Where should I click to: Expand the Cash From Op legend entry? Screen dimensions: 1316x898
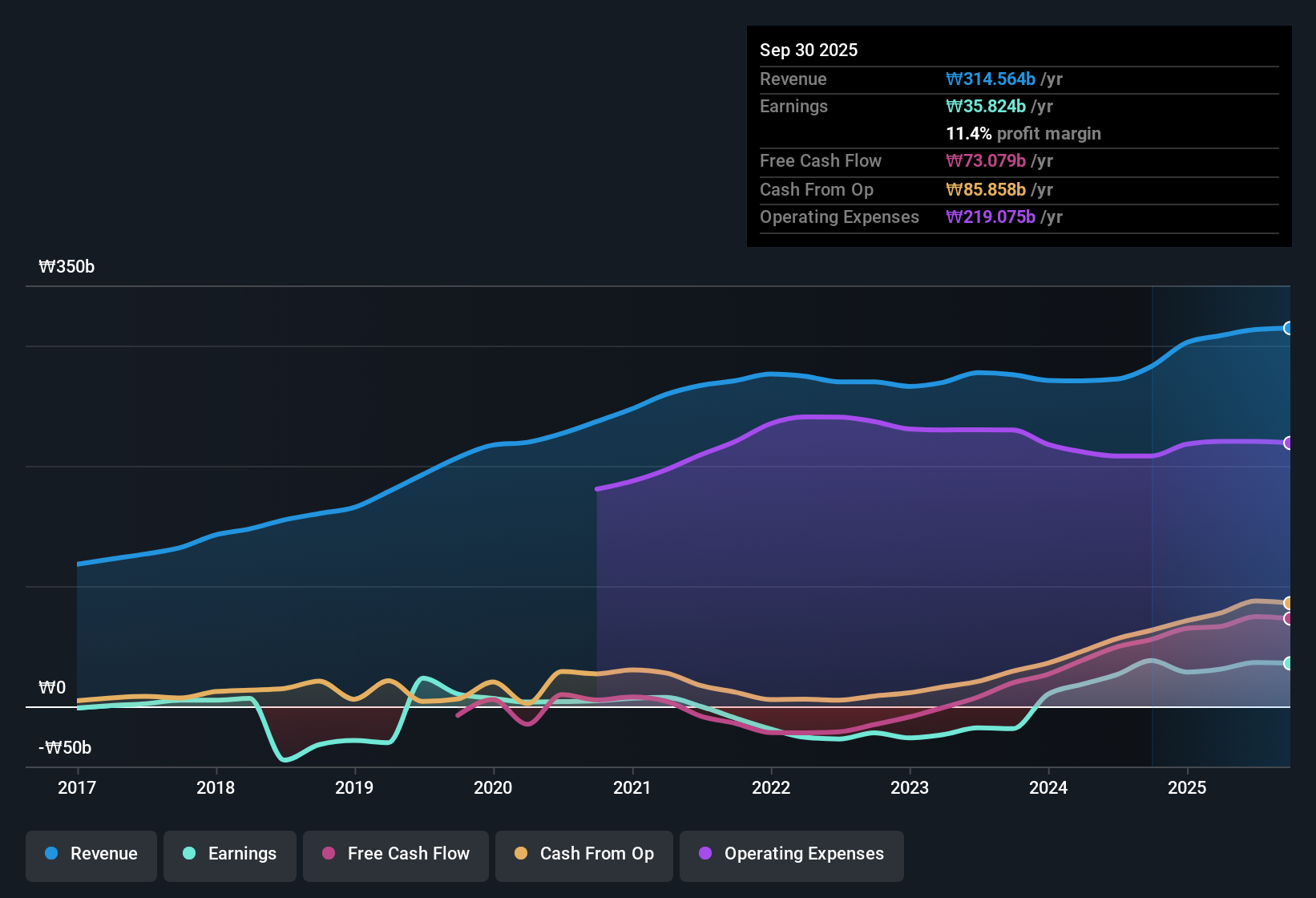coord(583,854)
